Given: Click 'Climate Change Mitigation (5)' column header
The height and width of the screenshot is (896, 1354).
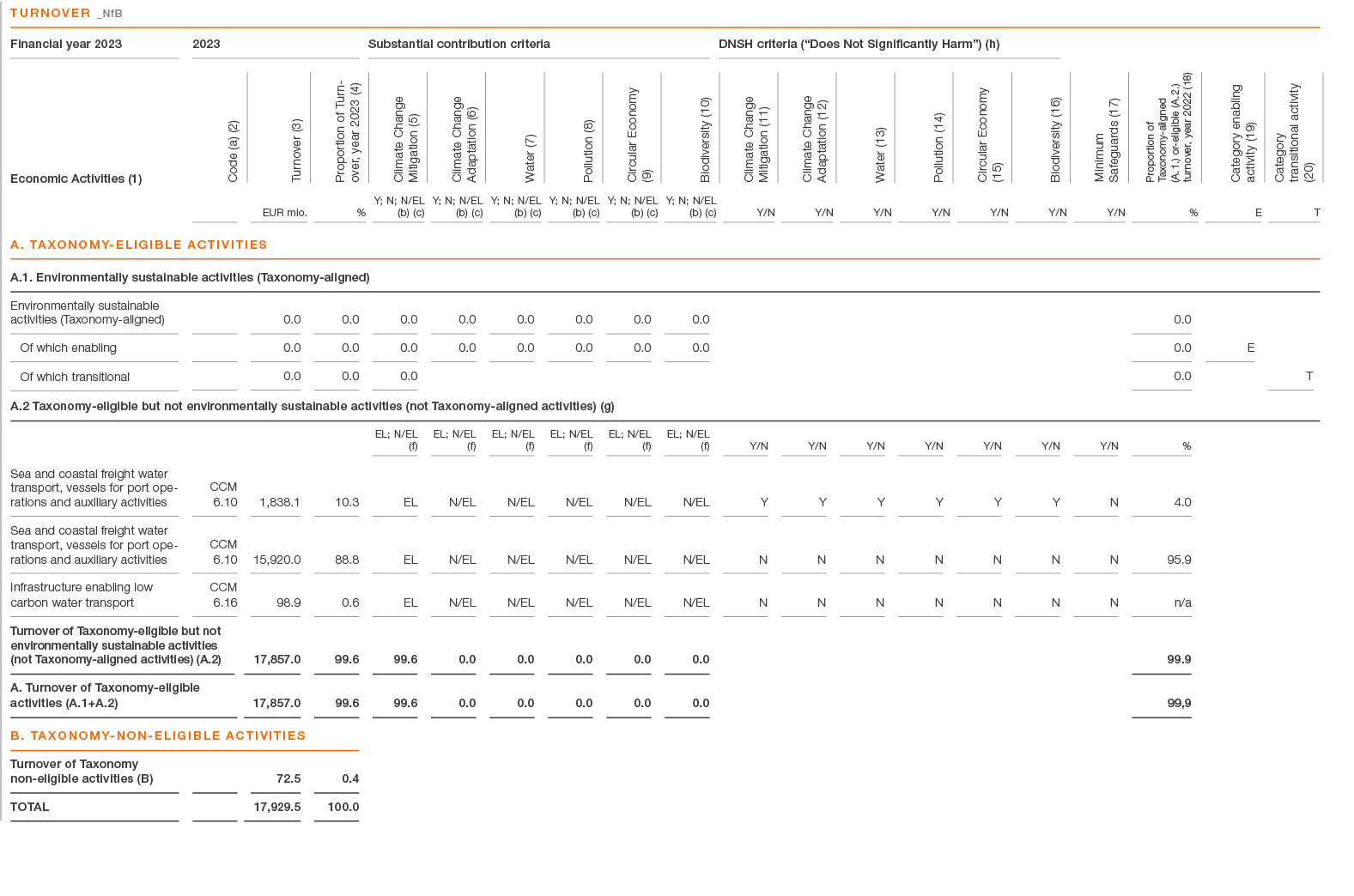Looking at the screenshot, I should (x=406, y=139).
